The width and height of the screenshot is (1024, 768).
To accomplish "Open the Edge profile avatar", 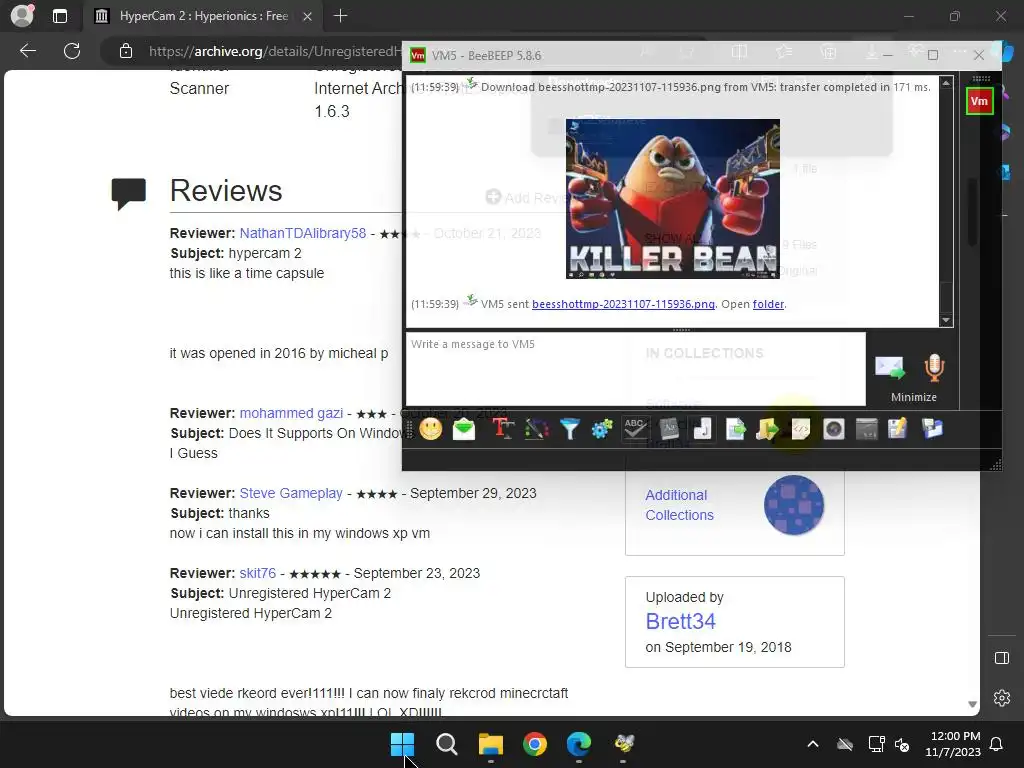I will click(22, 16).
